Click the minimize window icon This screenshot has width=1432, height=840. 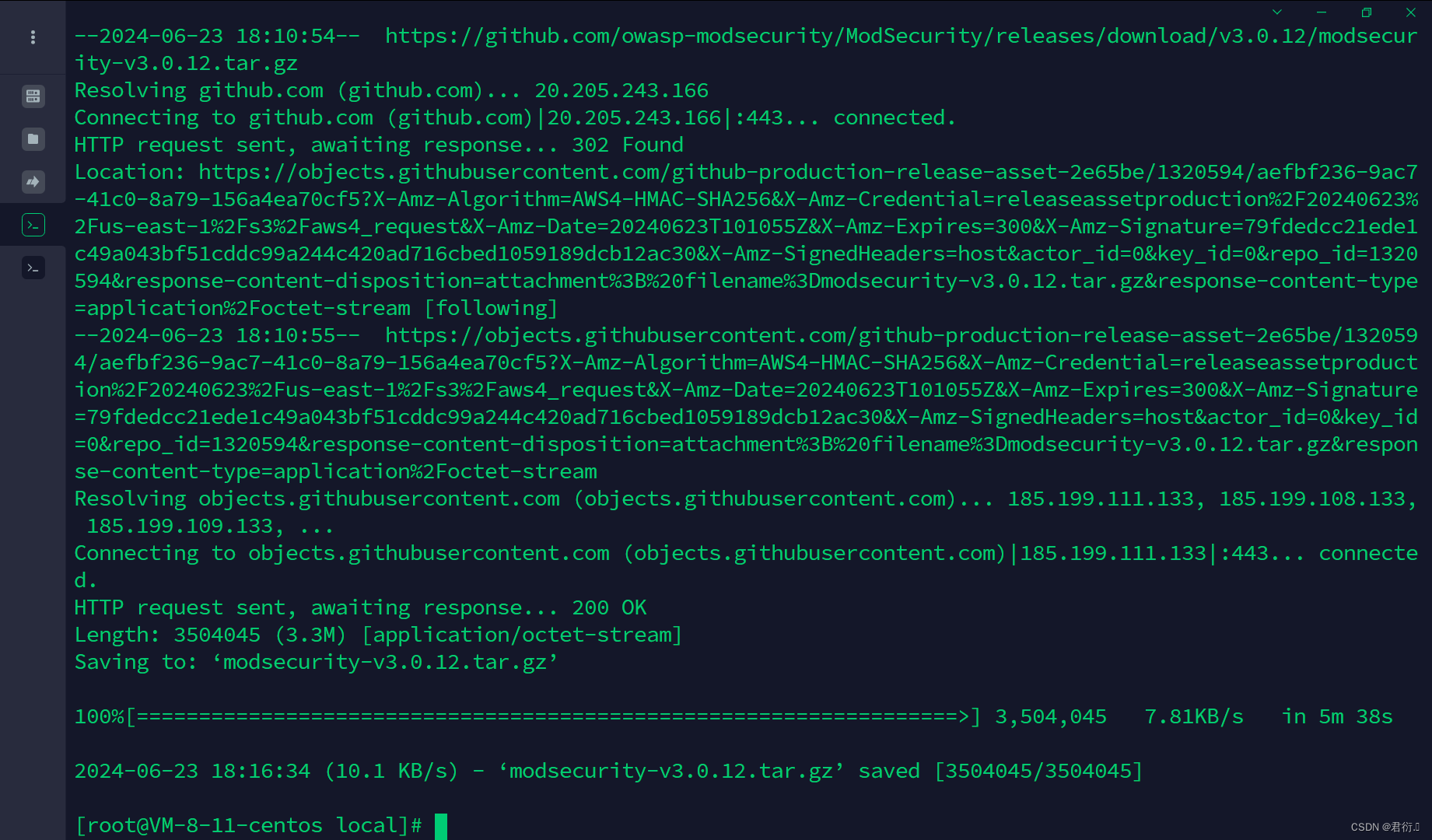(x=1321, y=12)
